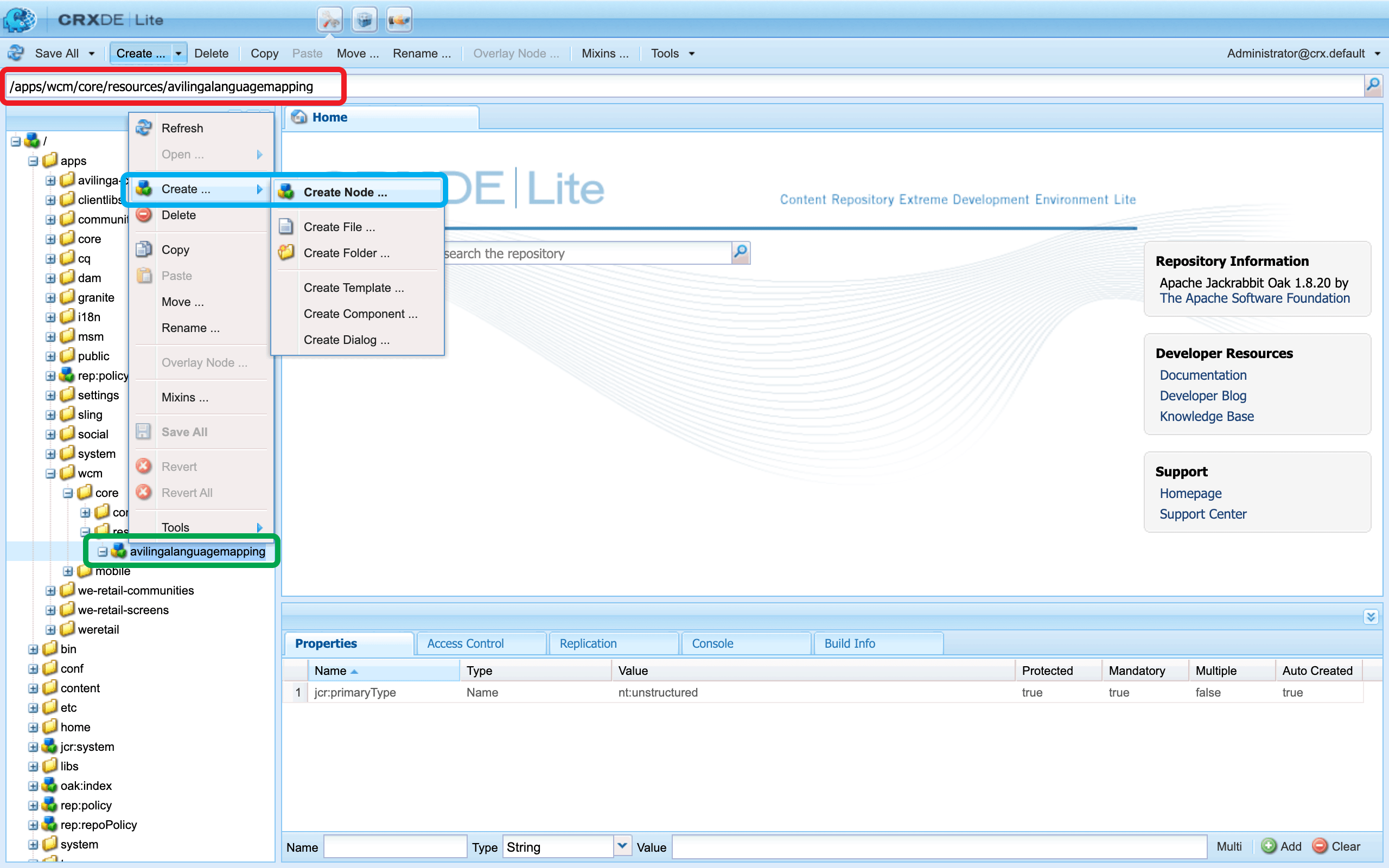
Task: Collapse the wcm folder node
Action: tap(50, 474)
